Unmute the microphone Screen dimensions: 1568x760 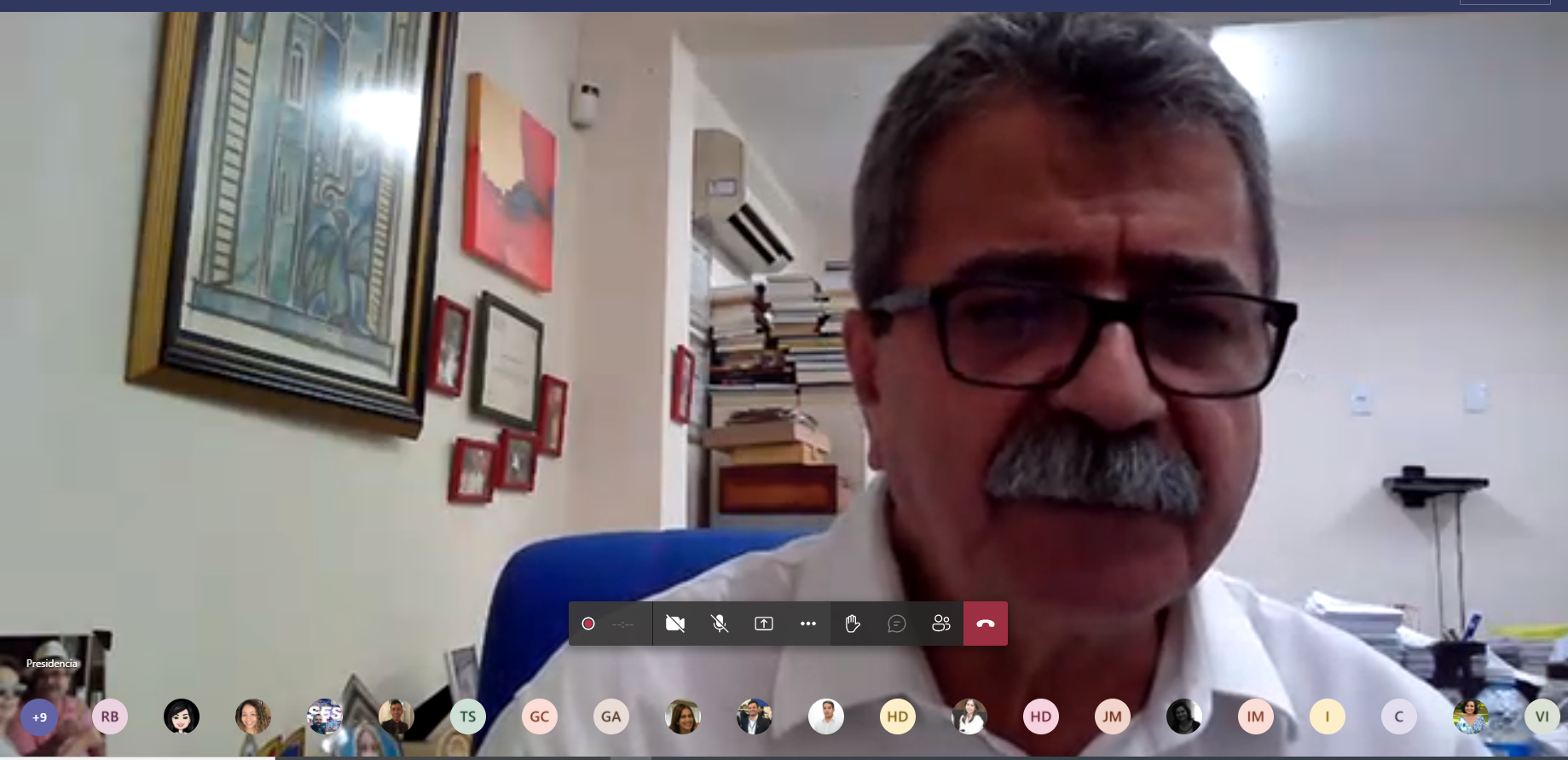pos(720,624)
